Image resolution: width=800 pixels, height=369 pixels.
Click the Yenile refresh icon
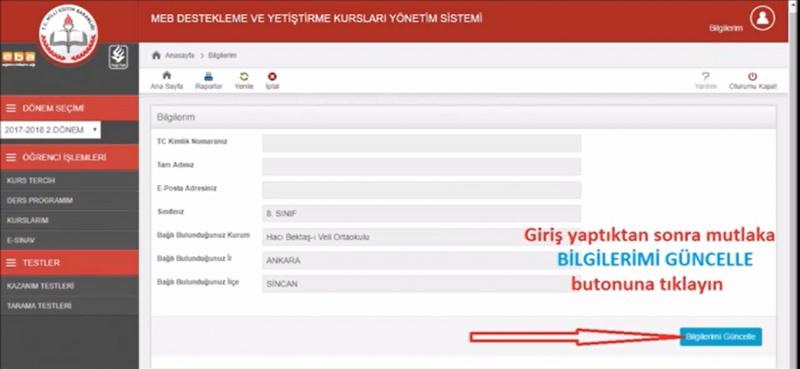pos(244,77)
